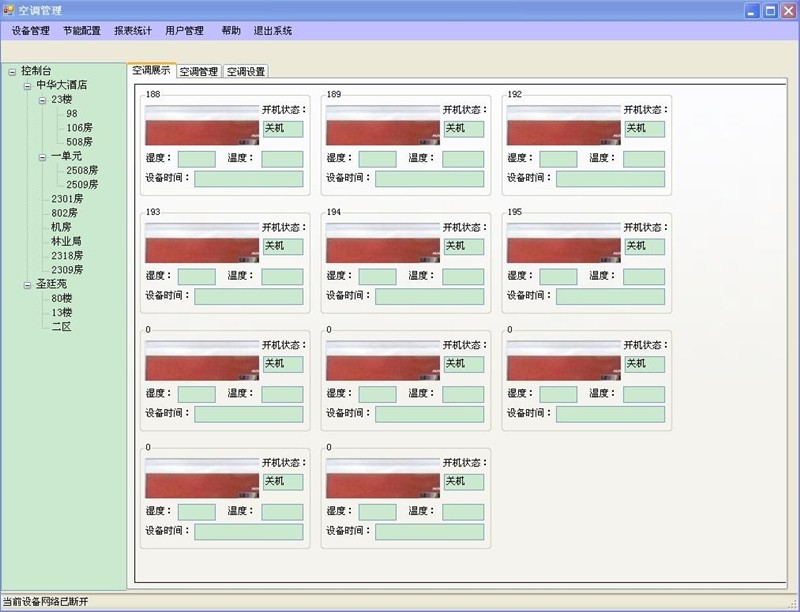Screen dimensions: 800x612
Task: Open the 设备管理 menu
Action: tap(30, 31)
